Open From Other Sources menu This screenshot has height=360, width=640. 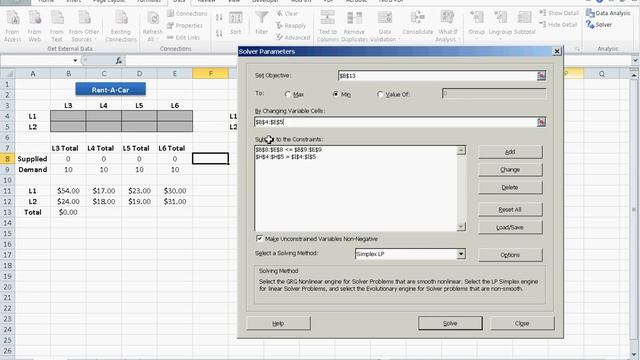84,25
